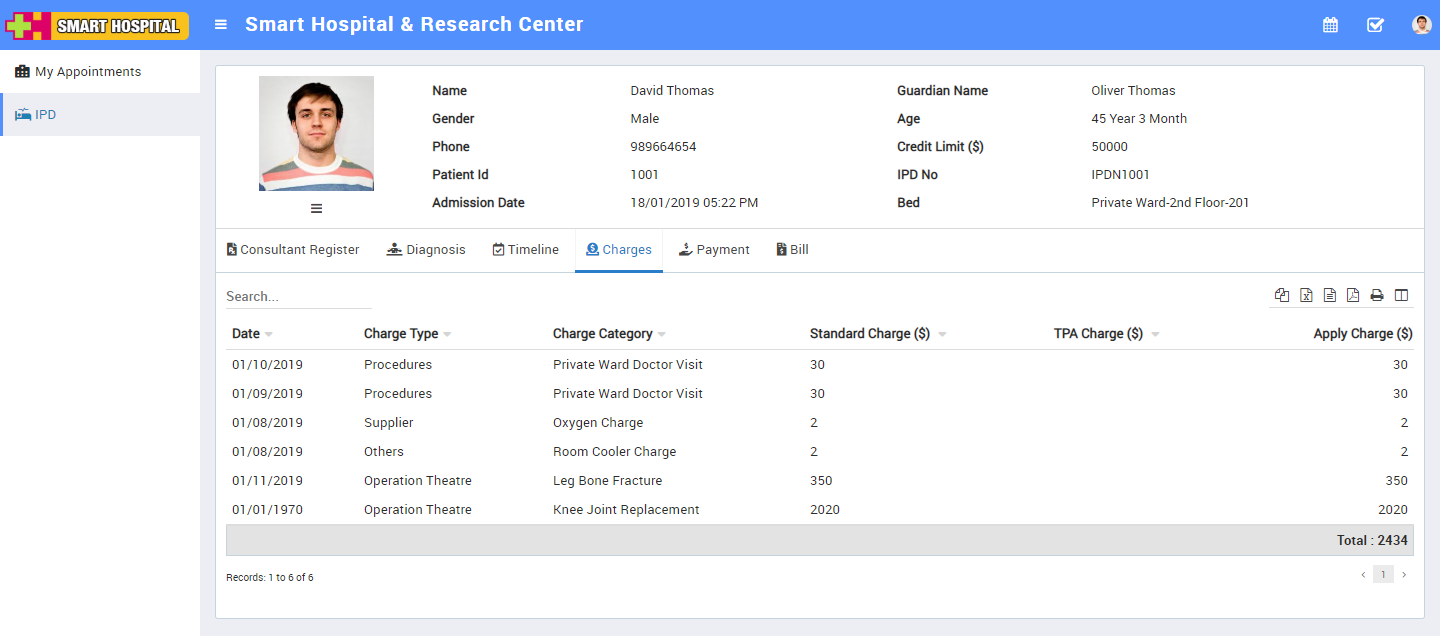This screenshot has height=636, width=1440.
Task: Print the charges table
Action: [1377, 295]
